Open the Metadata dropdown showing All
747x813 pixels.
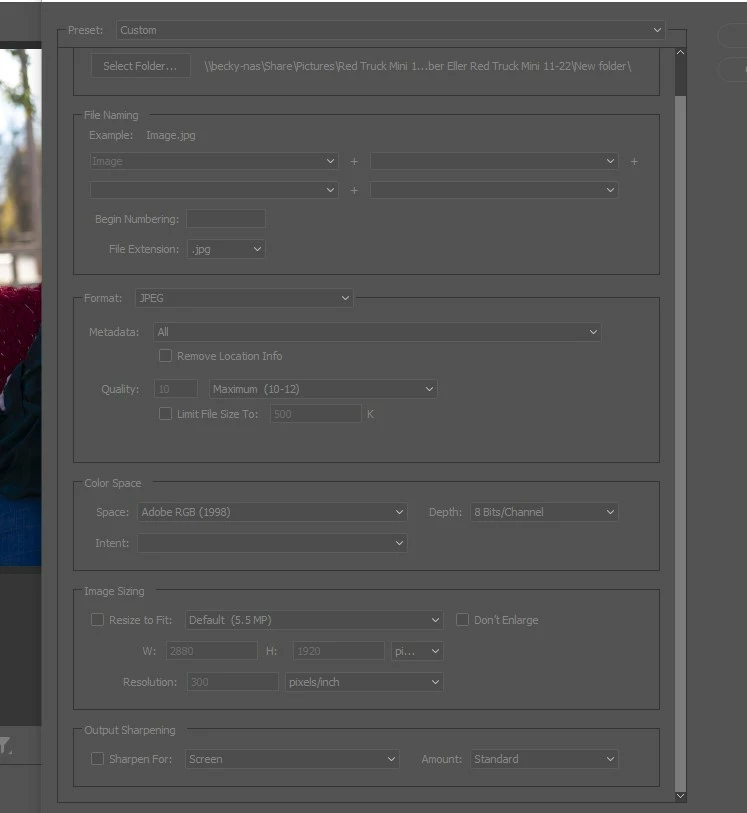[377, 332]
